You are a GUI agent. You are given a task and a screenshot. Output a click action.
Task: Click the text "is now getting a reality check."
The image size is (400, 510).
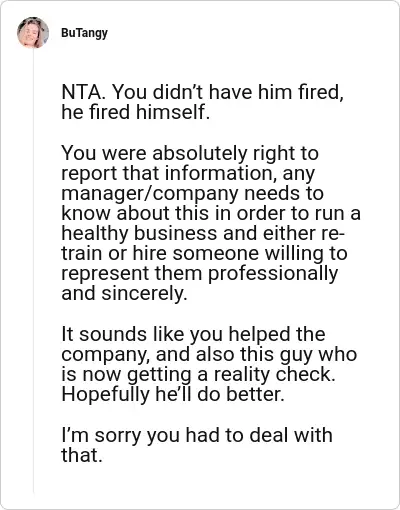198,375
